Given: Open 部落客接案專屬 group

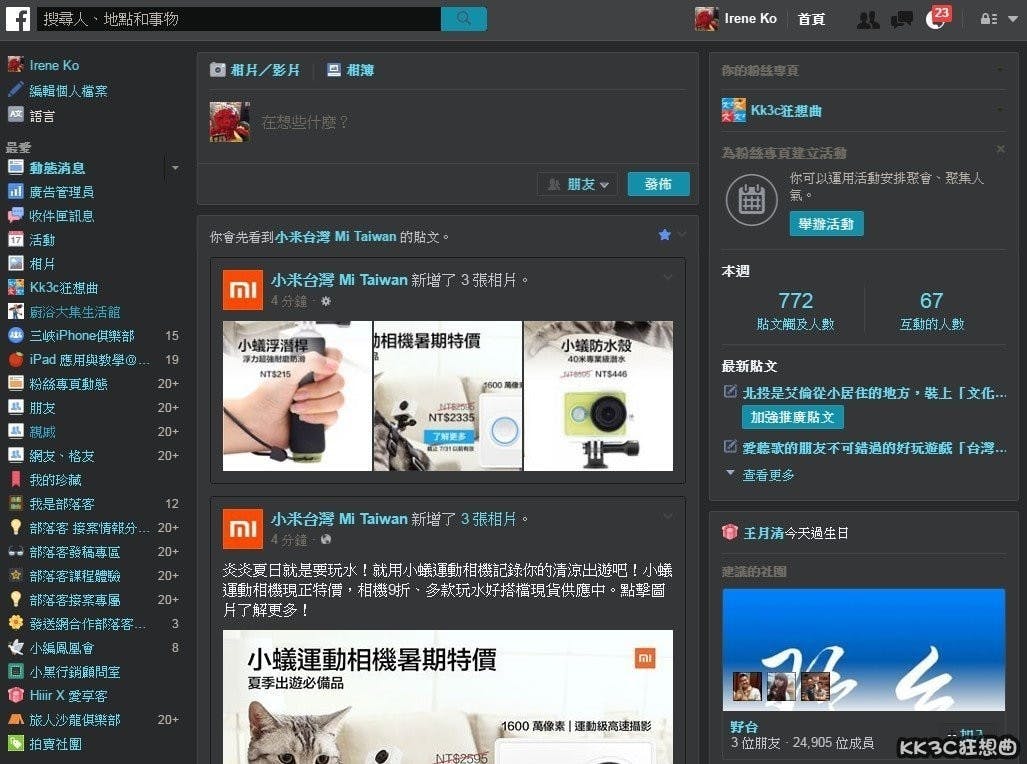Looking at the screenshot, I should (x=75, y=600).
